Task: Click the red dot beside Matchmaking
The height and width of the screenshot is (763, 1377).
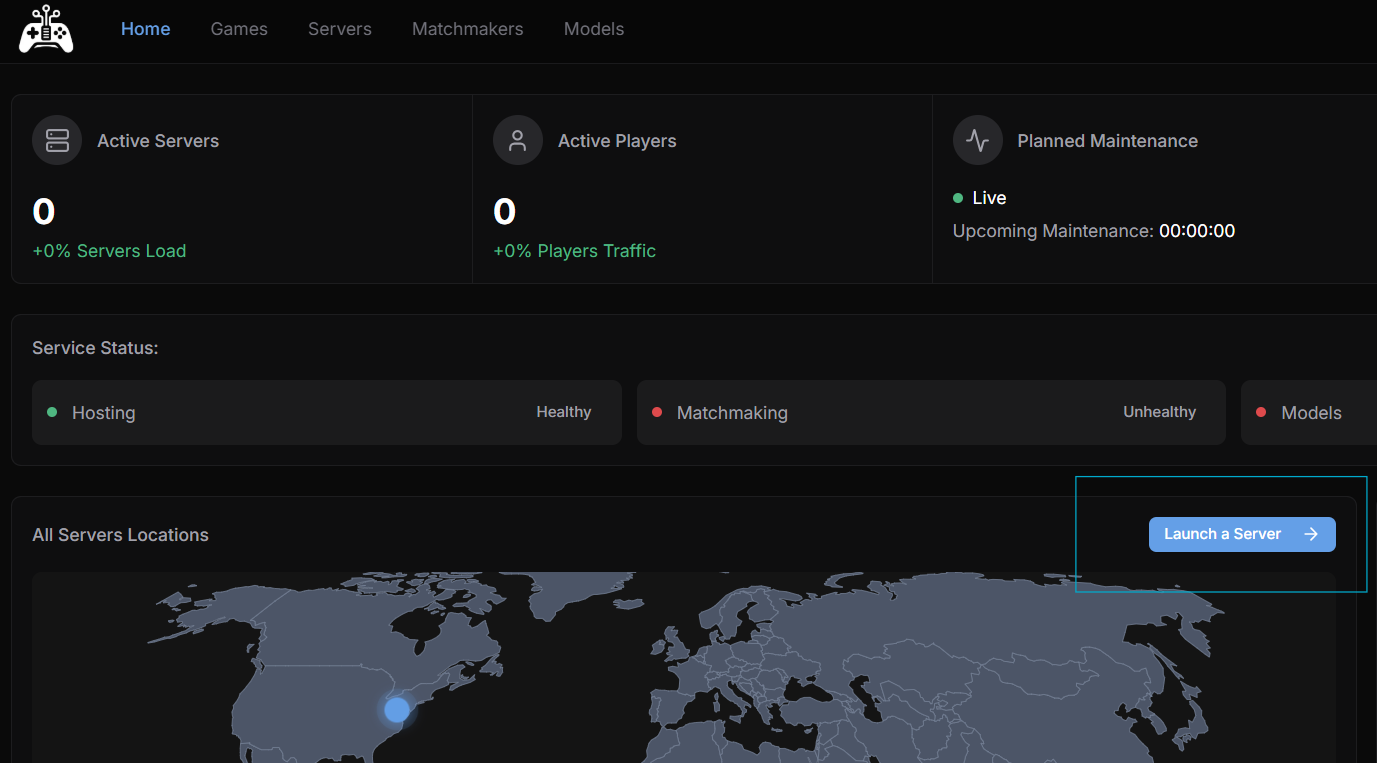Action: click(x=657, y=412)
